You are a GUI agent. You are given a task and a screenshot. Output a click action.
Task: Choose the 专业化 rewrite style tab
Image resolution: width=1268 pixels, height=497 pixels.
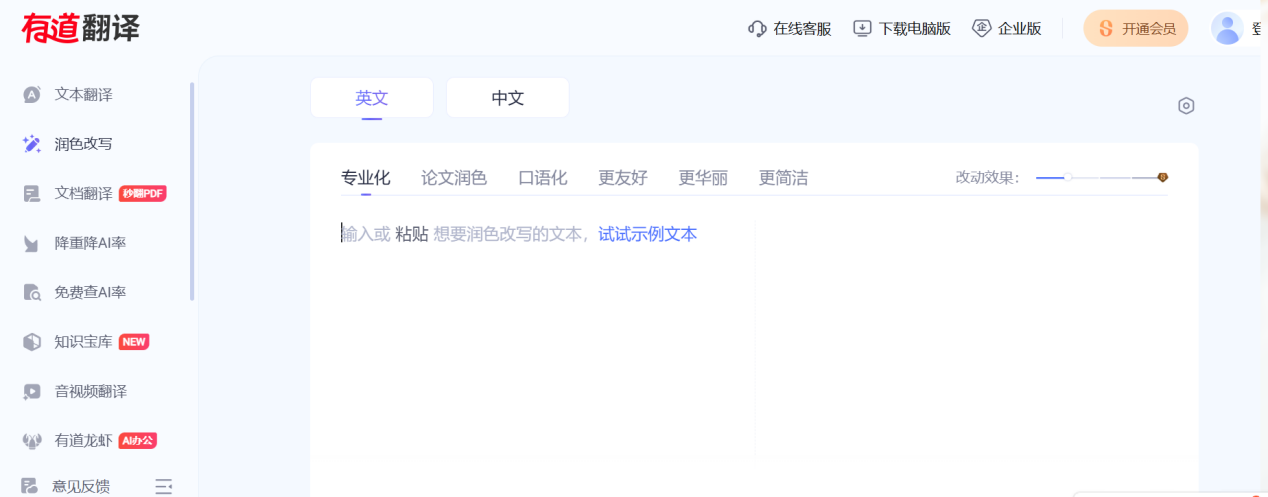click(366, 178)
